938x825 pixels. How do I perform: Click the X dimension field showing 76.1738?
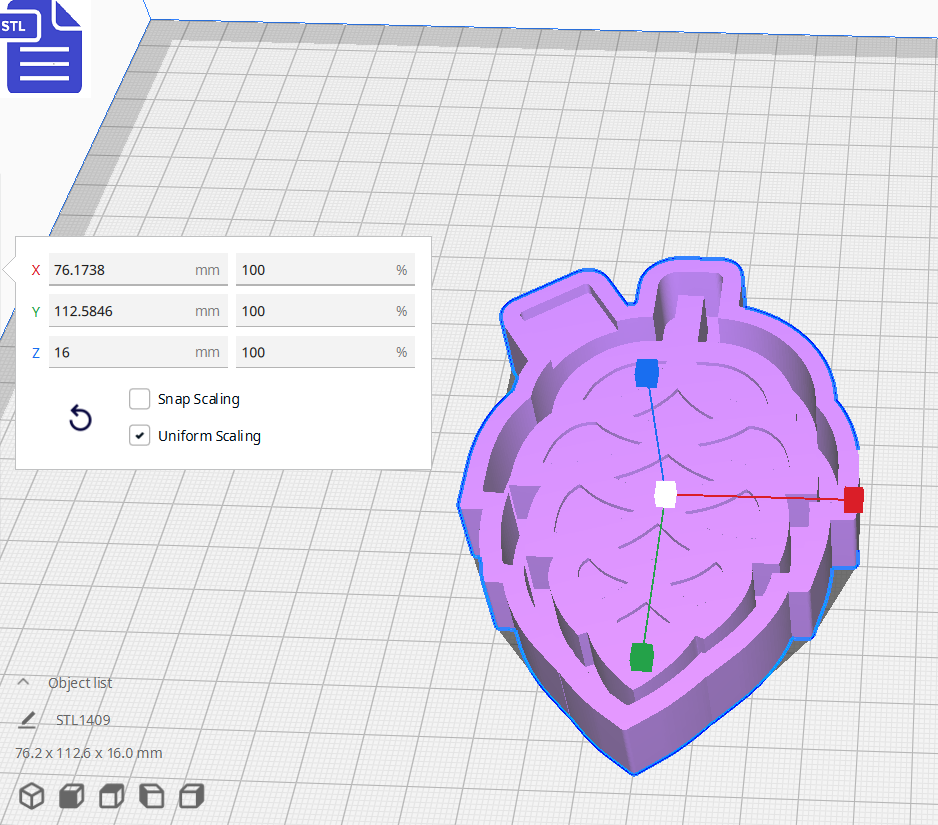pyautogui.click(x=138, y=269)
